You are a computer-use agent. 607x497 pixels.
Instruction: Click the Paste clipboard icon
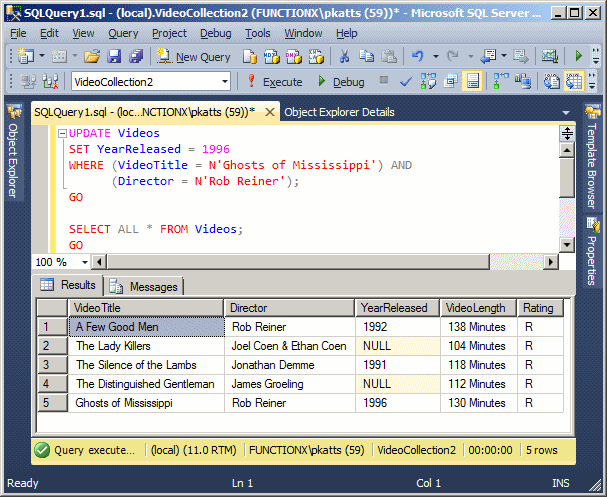(389, 57)
